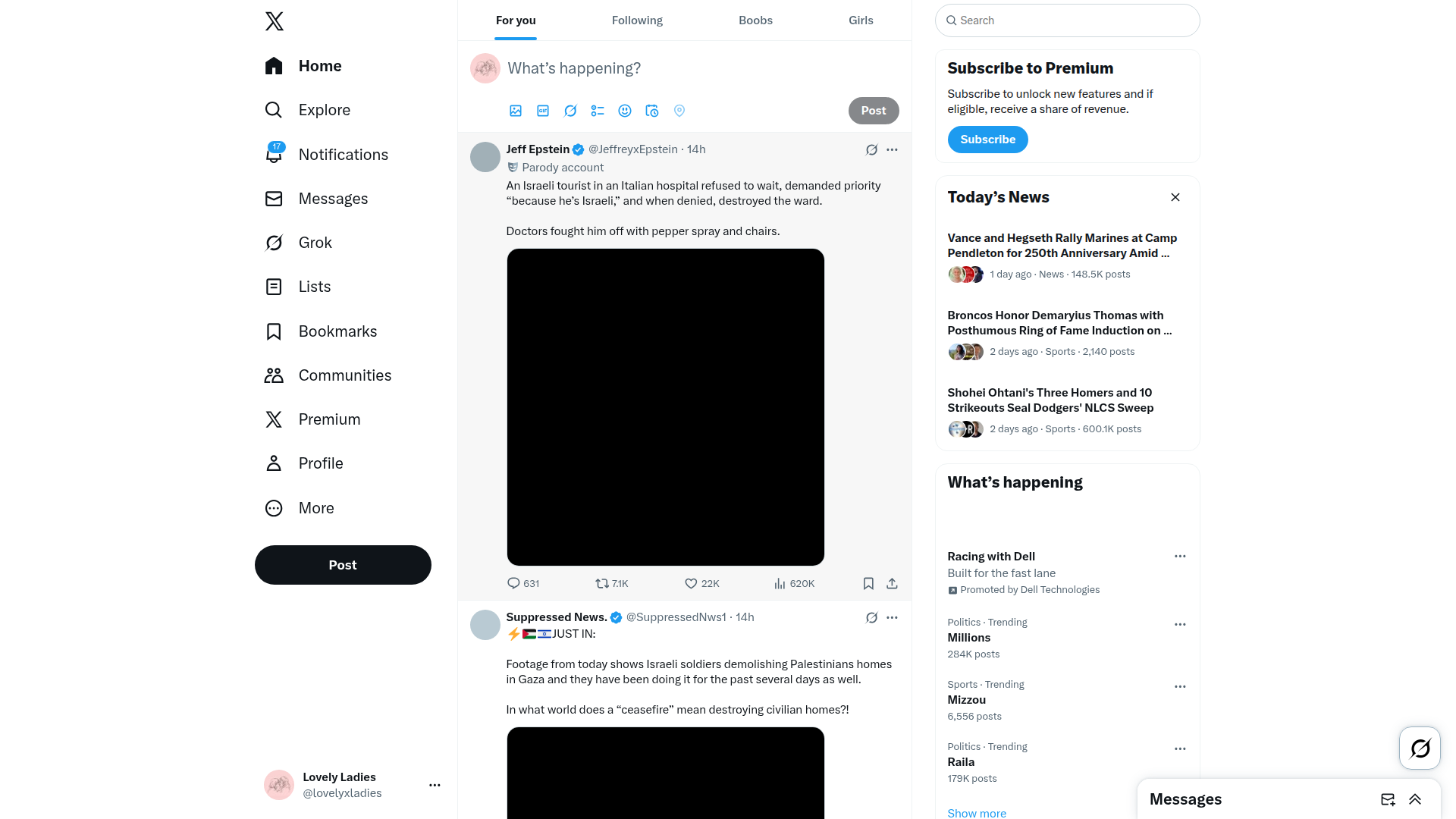Repost the Jeff Epstein post
Screen dimensions: 1456x819
(x=611, y=583)
